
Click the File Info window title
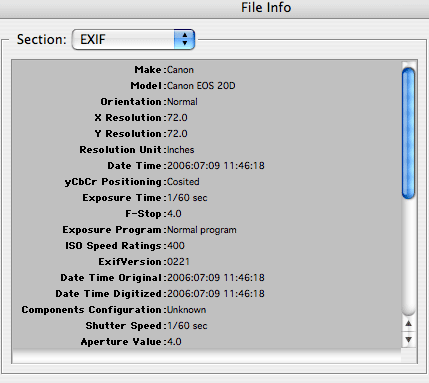coord(266,8)
